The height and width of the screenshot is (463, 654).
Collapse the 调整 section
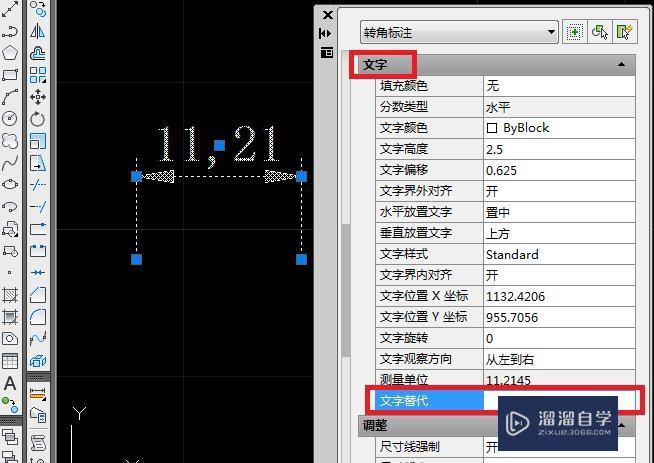(x=621, y=425)
